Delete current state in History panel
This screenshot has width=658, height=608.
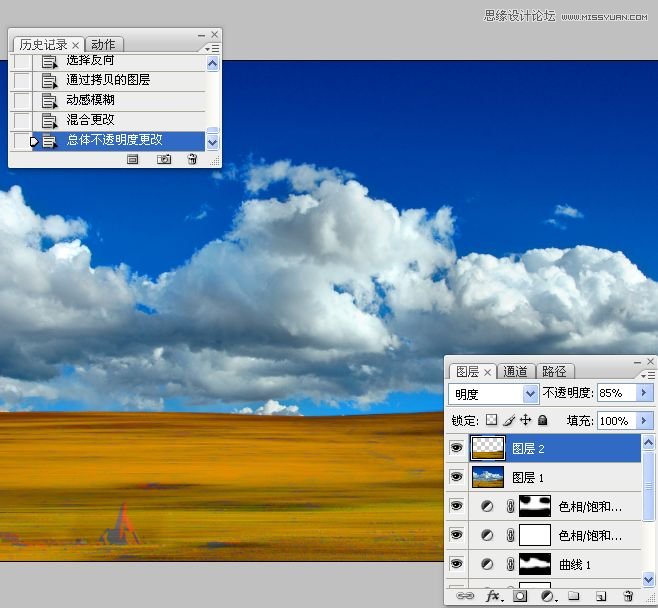point(192,159)
